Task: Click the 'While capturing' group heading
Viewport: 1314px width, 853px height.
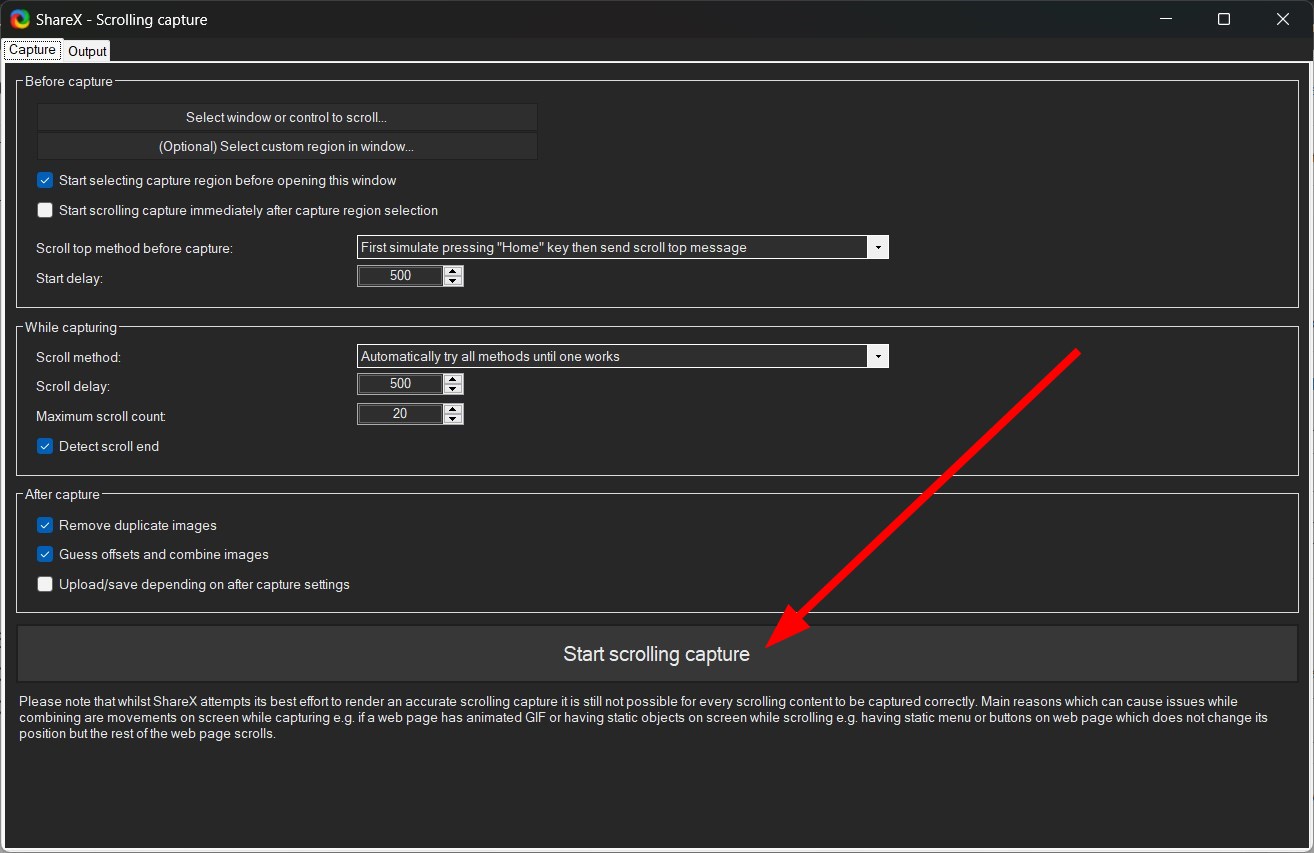Action: [71, 327]
